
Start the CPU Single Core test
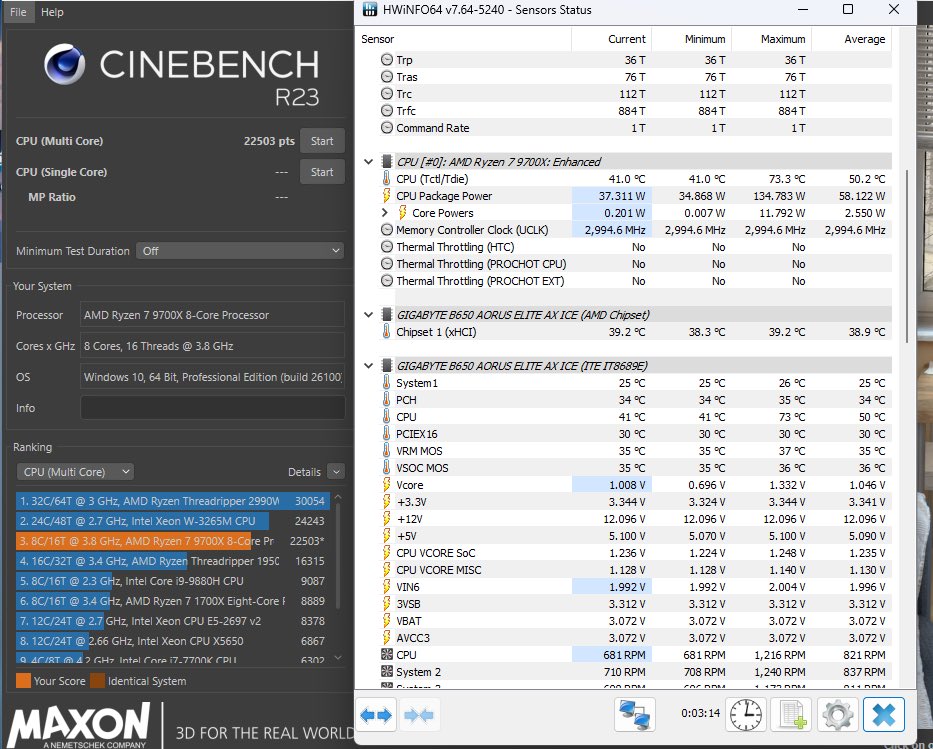pyautogui.click(x=322, y=172)
